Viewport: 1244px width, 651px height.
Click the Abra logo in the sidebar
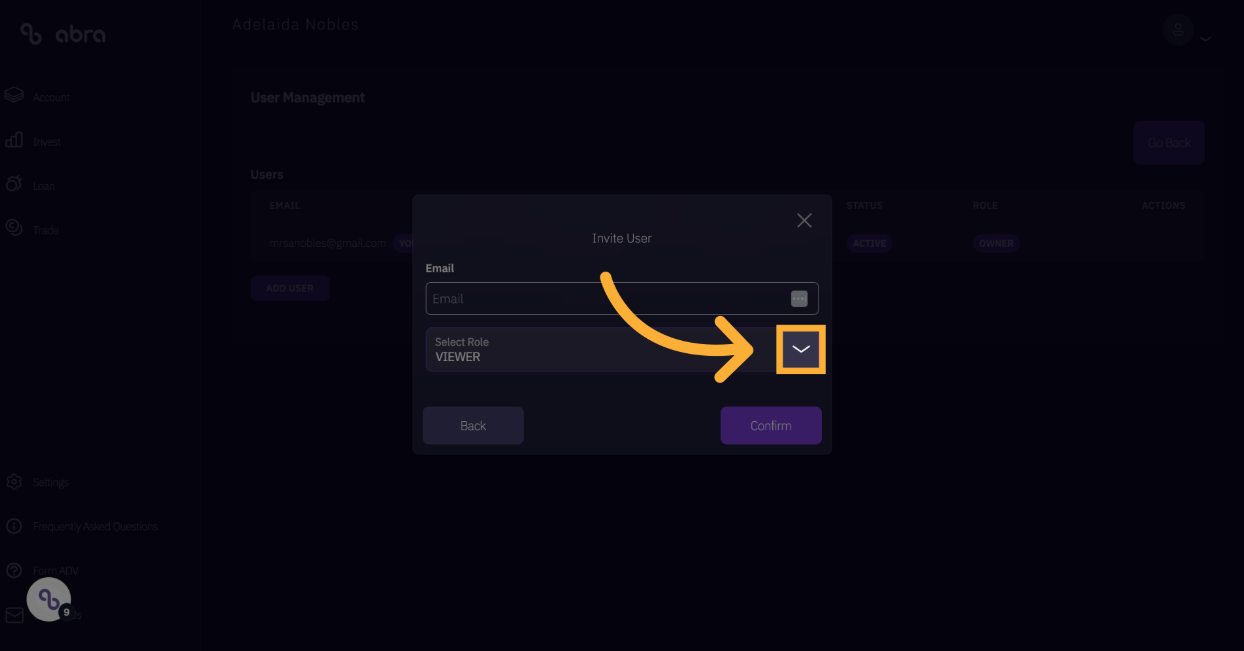[62, 34]
